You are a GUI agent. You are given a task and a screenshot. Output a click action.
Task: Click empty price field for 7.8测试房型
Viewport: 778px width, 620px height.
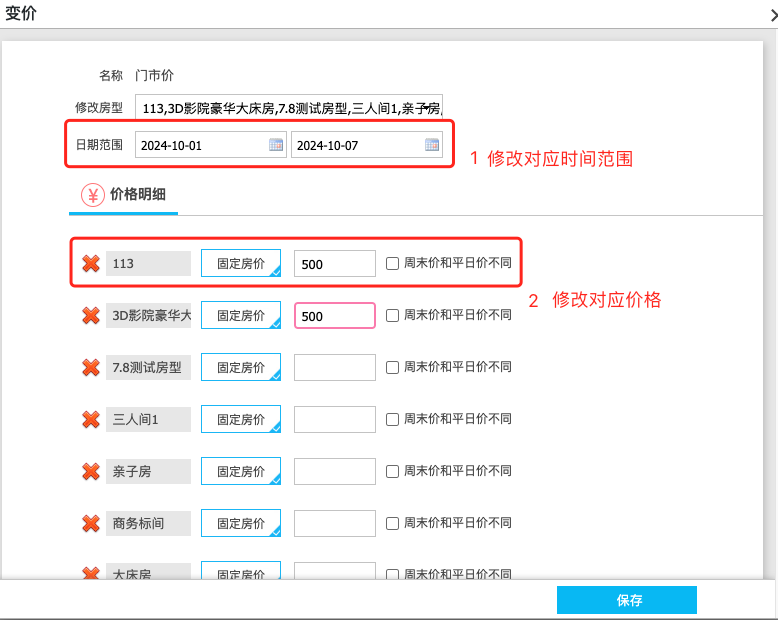(335, 368)
